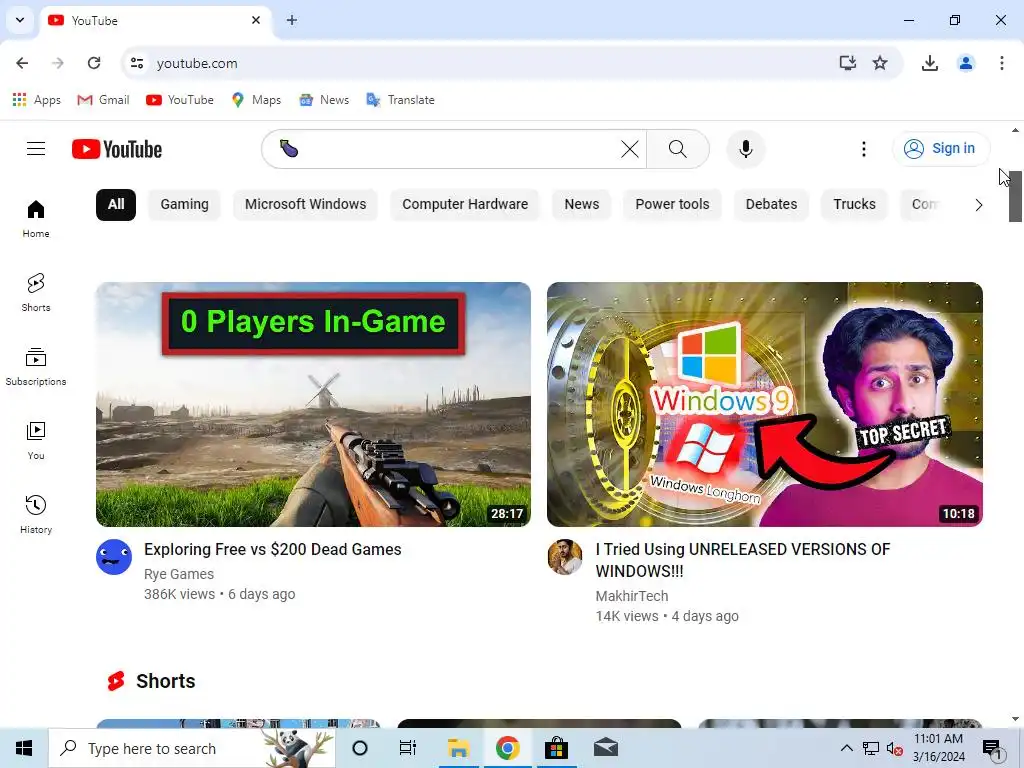Select the All filter chip
The height and width of the screenshot is (768, 1024).
(x=116, y=204)
